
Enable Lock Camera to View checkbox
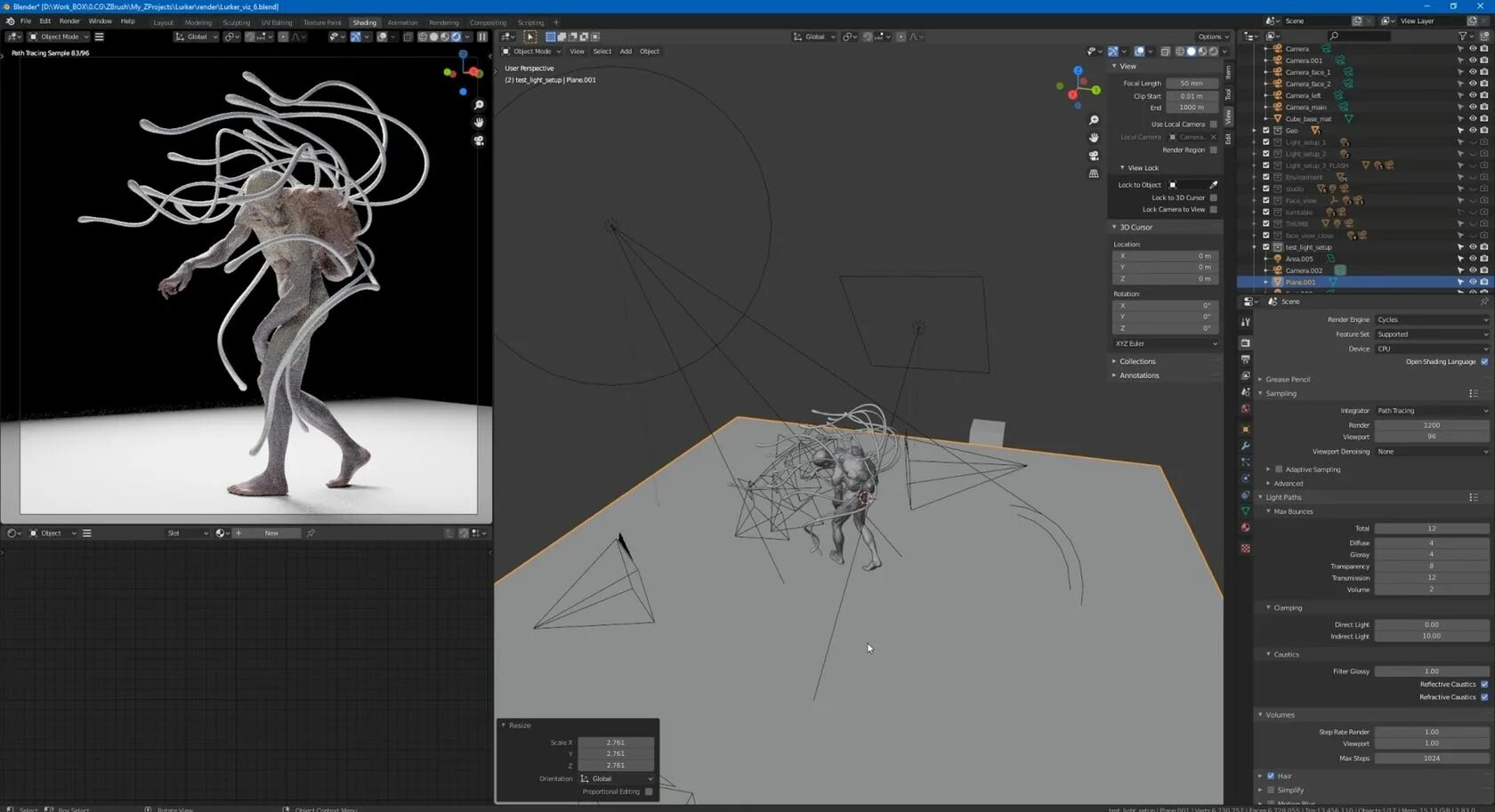pyautogui.click(x=1214, y=210)
